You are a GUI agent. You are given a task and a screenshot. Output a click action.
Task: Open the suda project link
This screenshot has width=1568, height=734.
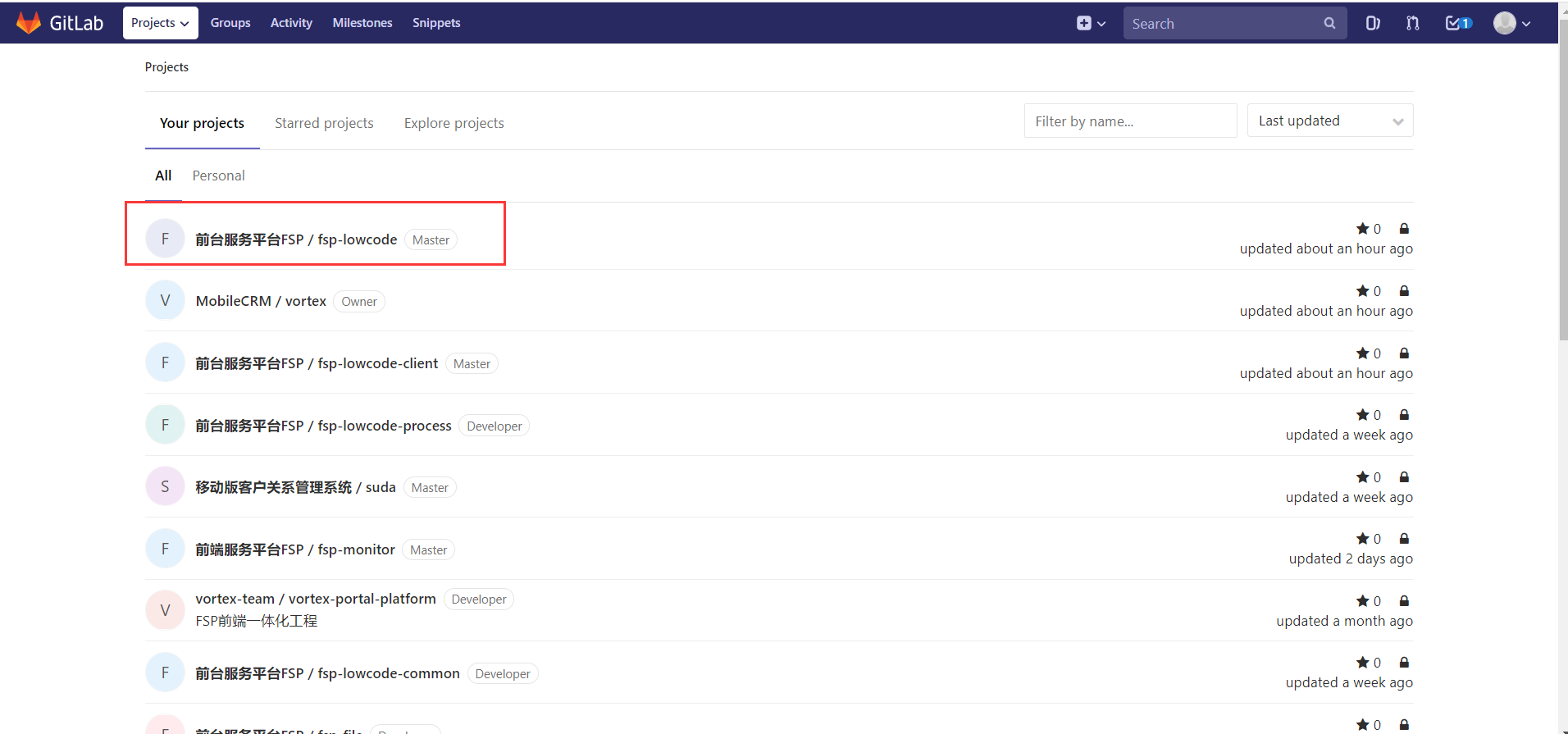(295, 487)
